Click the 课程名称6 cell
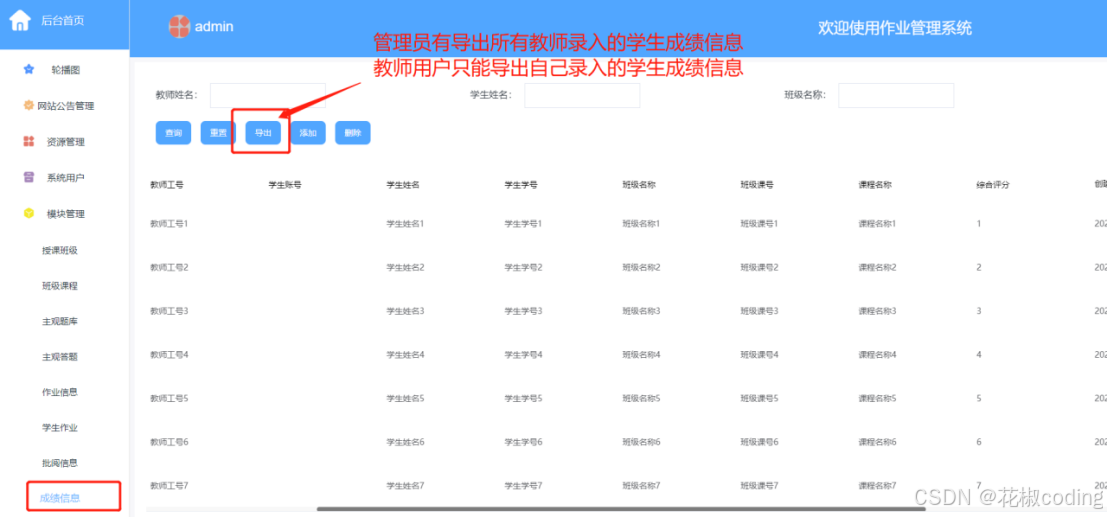This screenshot has width=1107, height=517. click(877, 442)
